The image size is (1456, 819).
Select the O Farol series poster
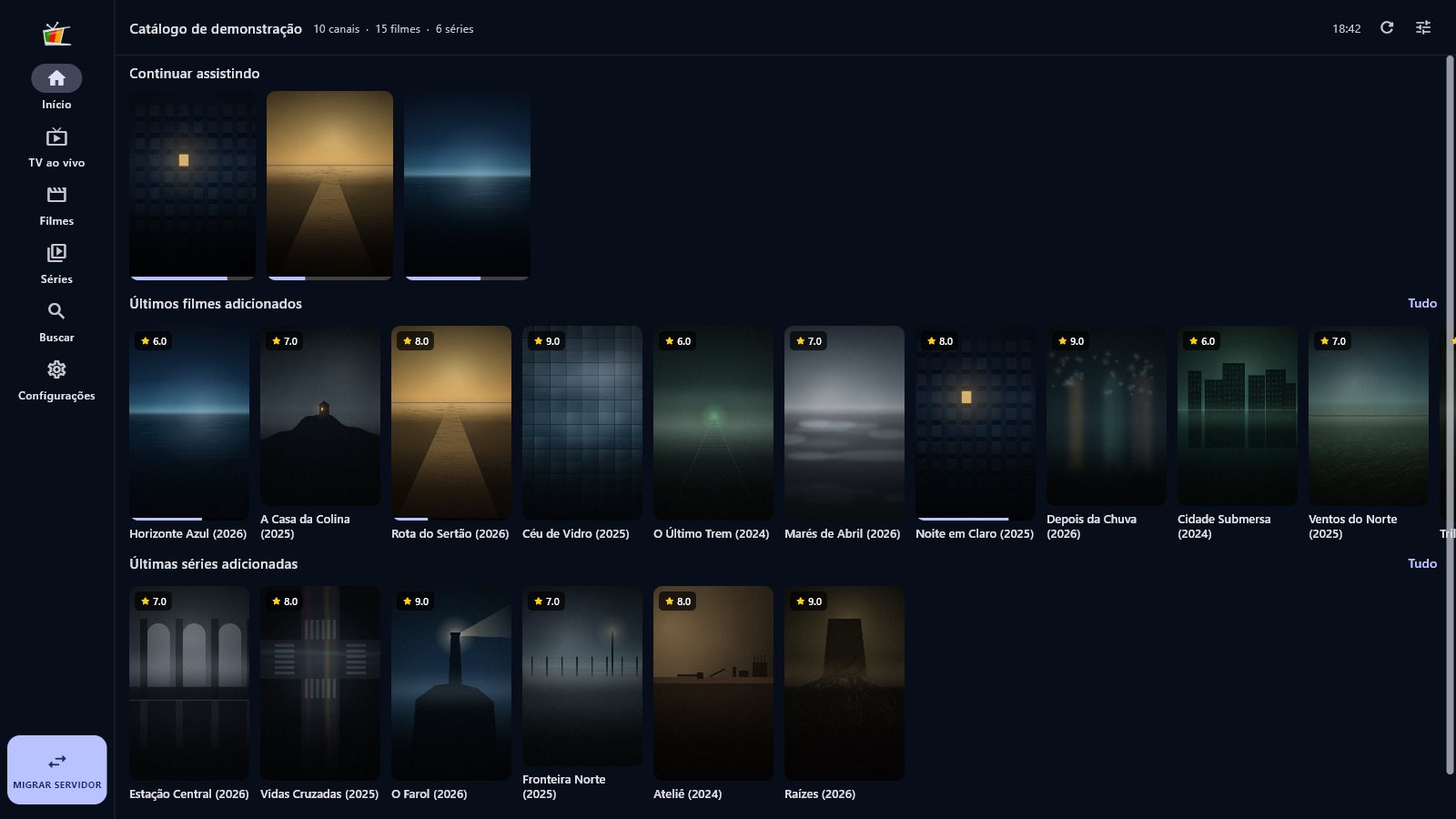(x=451, y=683)
